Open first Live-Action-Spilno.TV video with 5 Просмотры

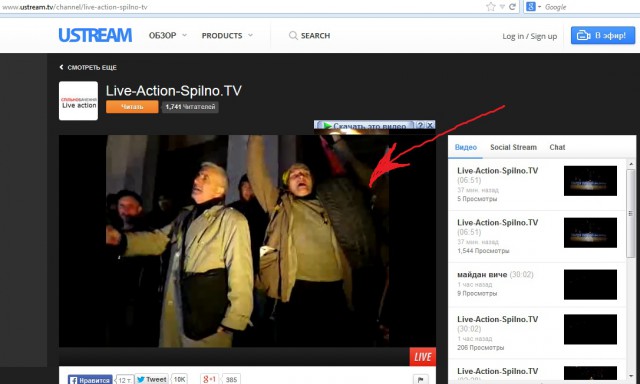[x=498, y=171]
